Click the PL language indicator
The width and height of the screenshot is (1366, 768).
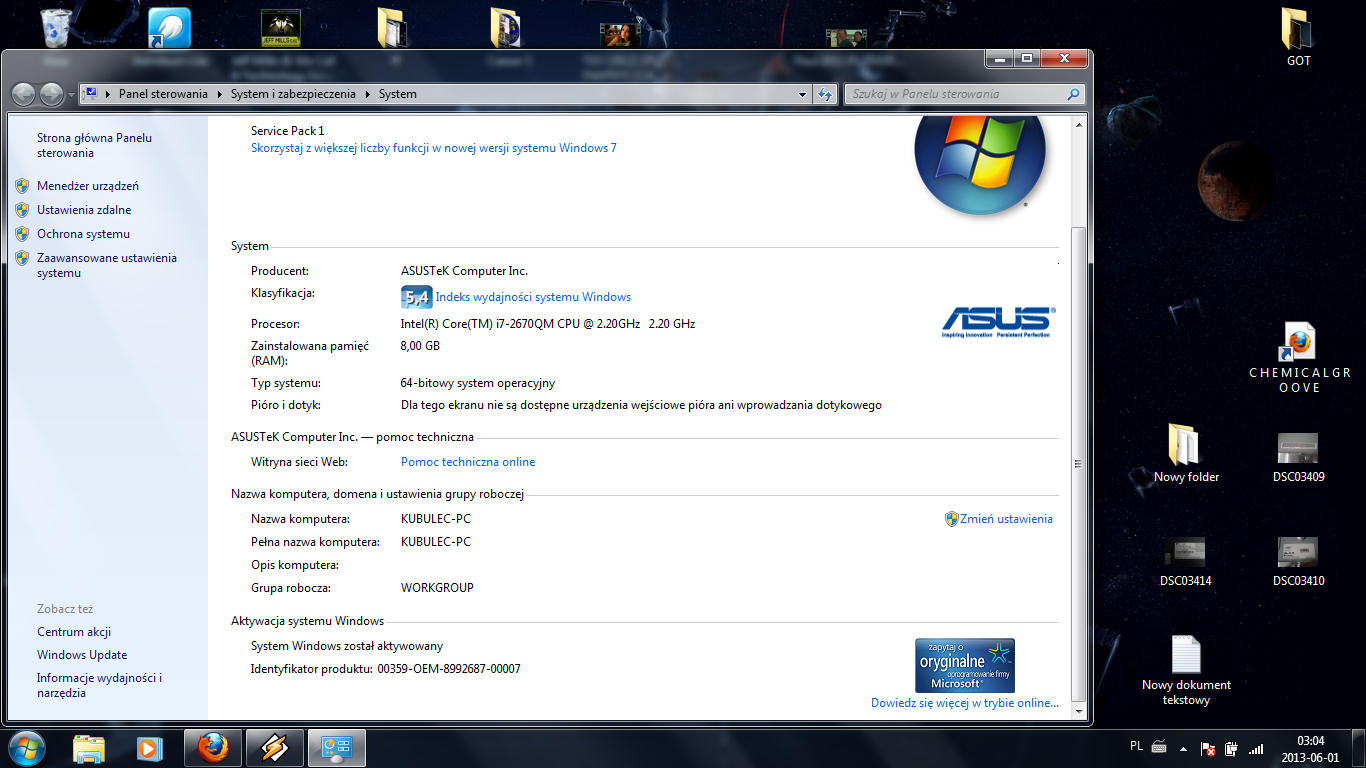click(x=1136, y=746)
